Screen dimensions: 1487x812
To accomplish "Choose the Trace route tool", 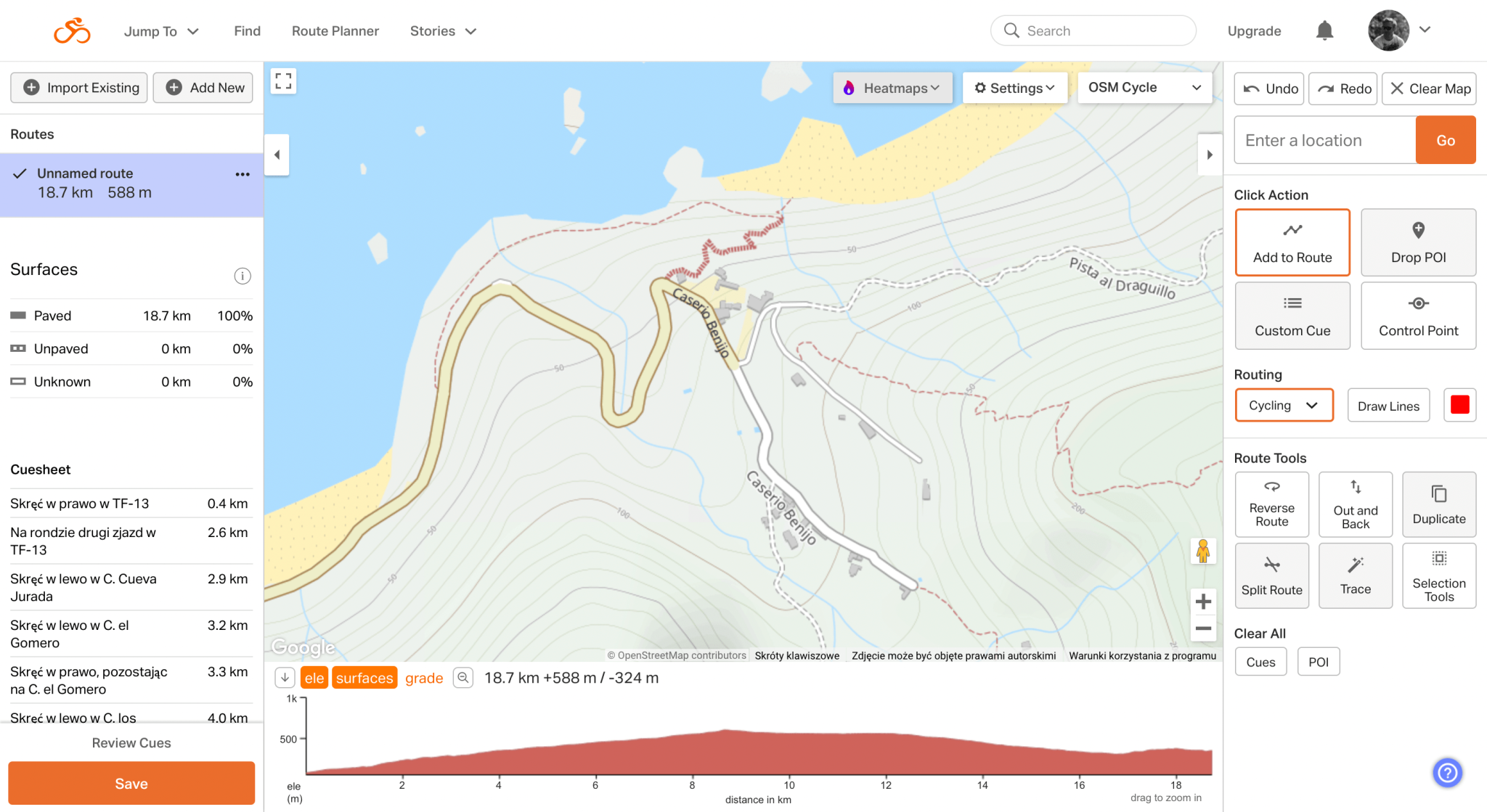I will coord(1355,575).
